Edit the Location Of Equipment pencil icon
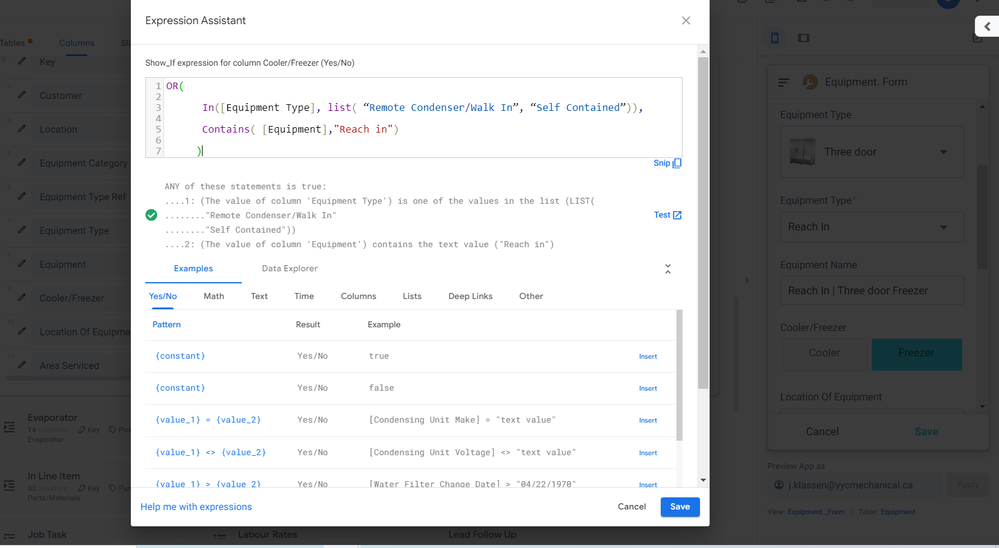999x548 pixels. pyautogui.click(x=22, y=331)
